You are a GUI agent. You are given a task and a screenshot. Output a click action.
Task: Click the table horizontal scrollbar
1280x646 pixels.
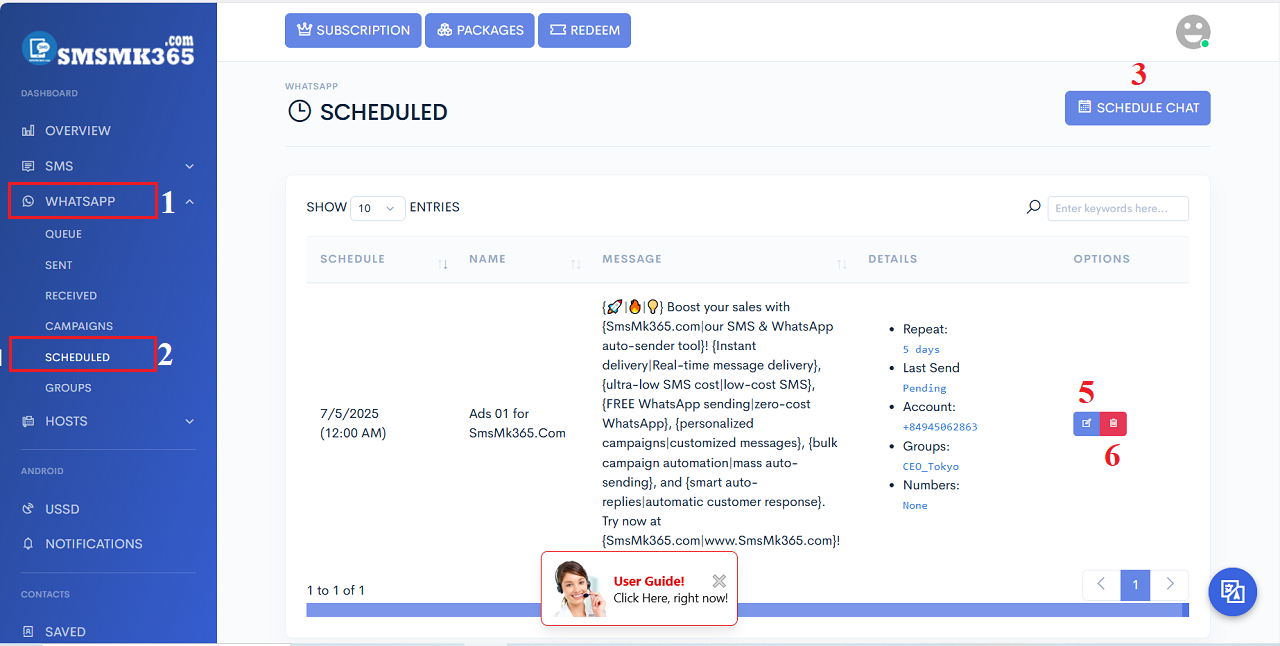(747, 610)
